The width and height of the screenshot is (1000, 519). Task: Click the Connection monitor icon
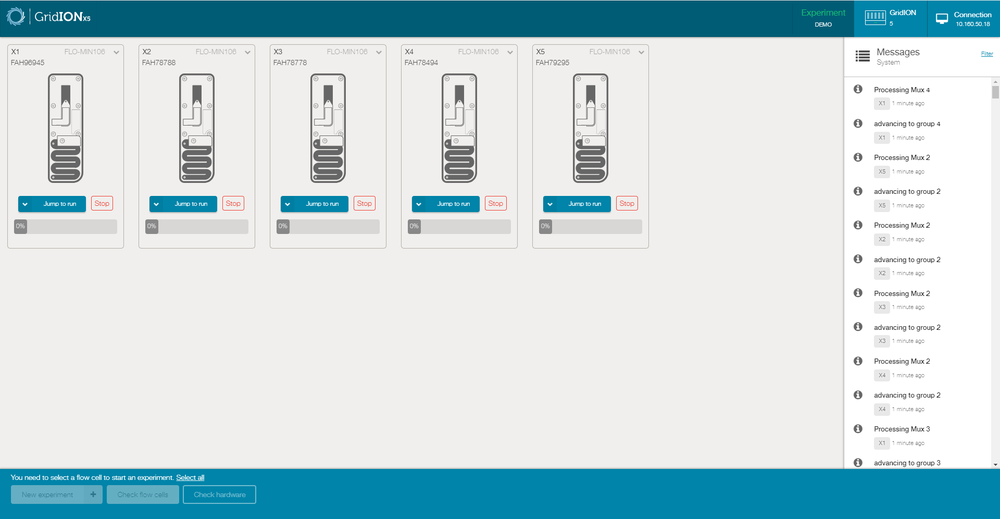click(x=941, y=18)
